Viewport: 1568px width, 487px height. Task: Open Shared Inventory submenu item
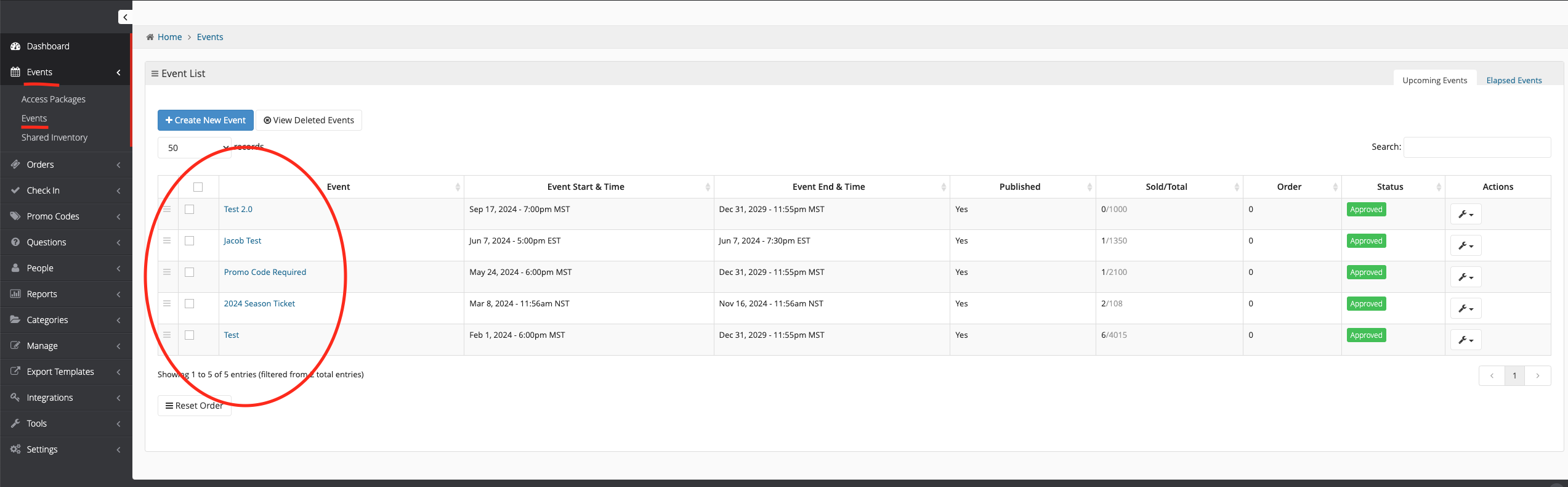tap(54, 137)
